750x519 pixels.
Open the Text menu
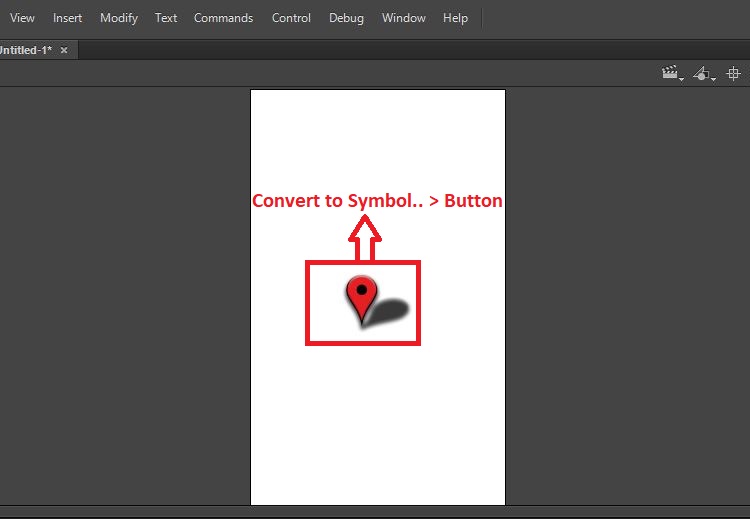[166, 18]
